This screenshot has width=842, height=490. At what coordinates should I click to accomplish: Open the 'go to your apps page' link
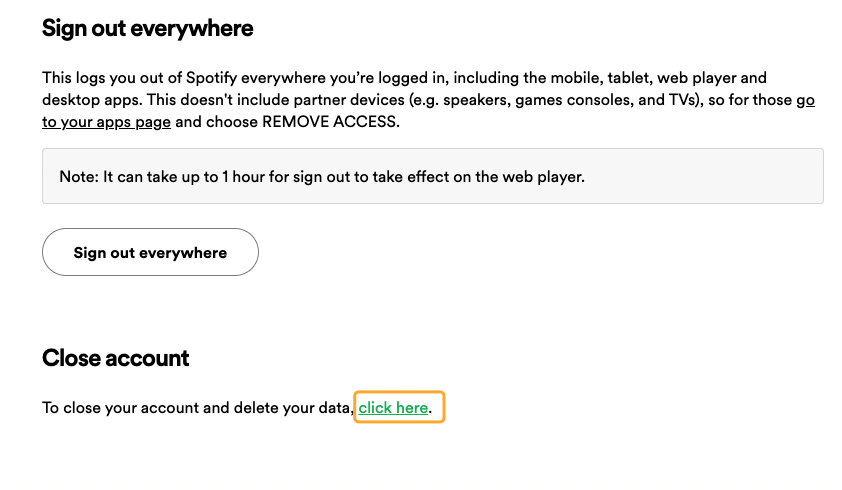[x=106, y=122]
